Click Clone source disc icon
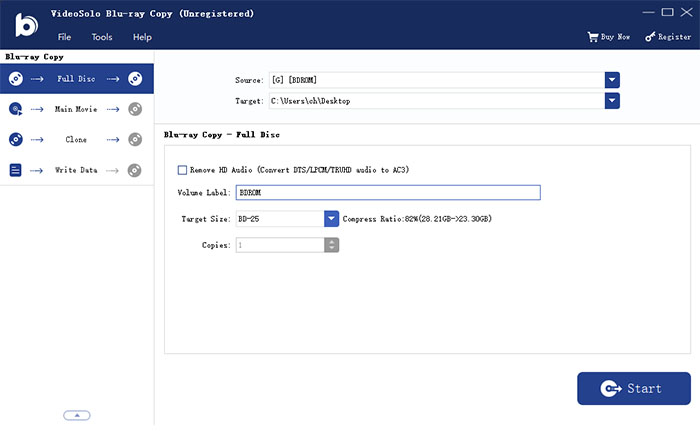700x432 pixels. [16, 139]
